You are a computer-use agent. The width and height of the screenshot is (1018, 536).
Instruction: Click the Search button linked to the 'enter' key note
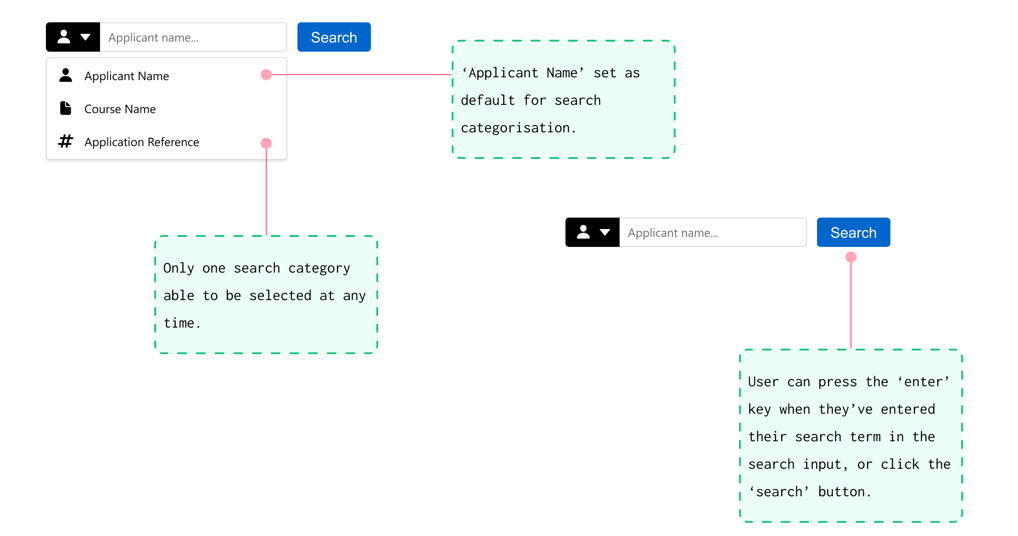(853, 232)
